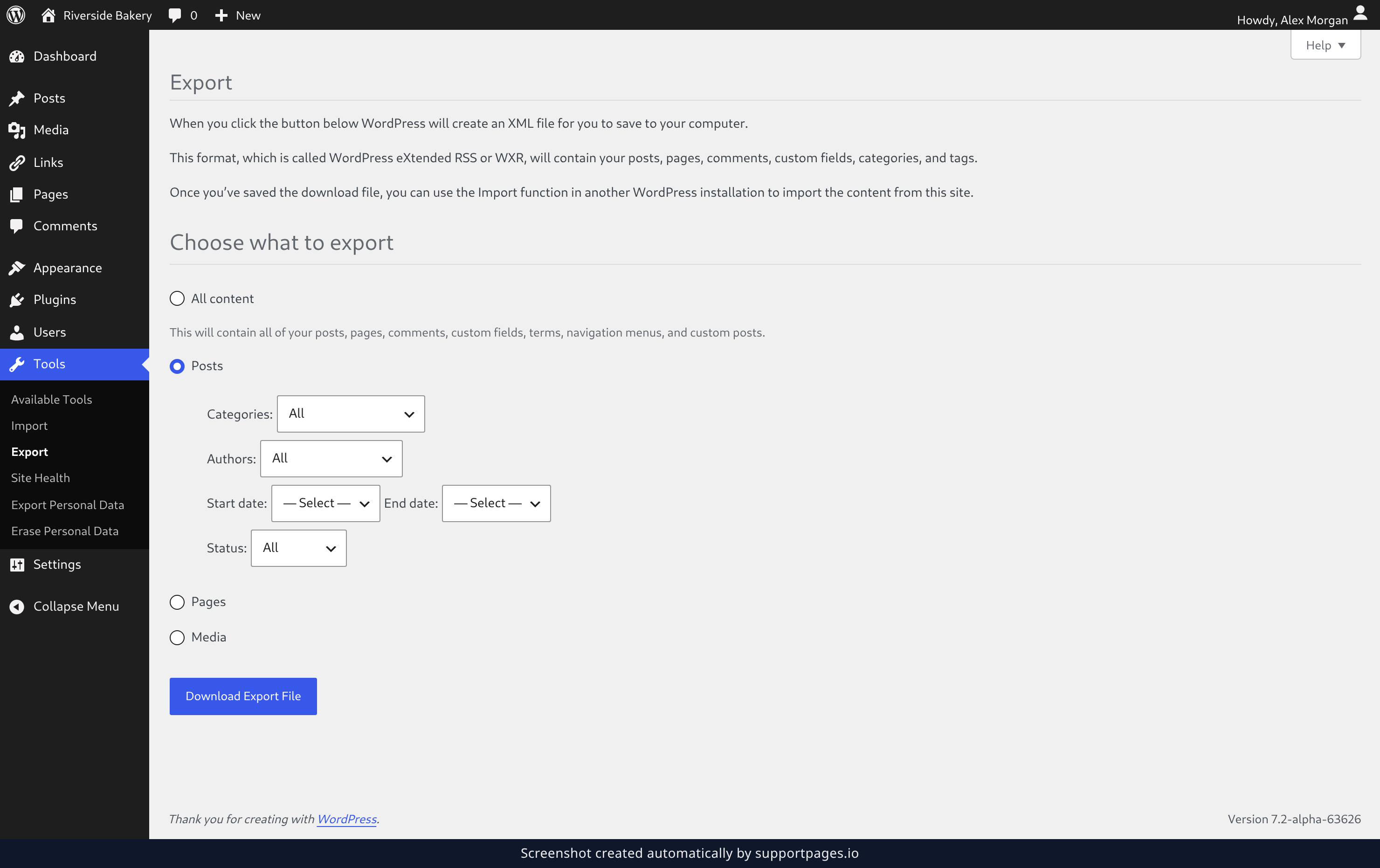The width and height of the screenshot is (1380, 868).
Task: Follow the WordPress footer link
Action: coord(347,819)
